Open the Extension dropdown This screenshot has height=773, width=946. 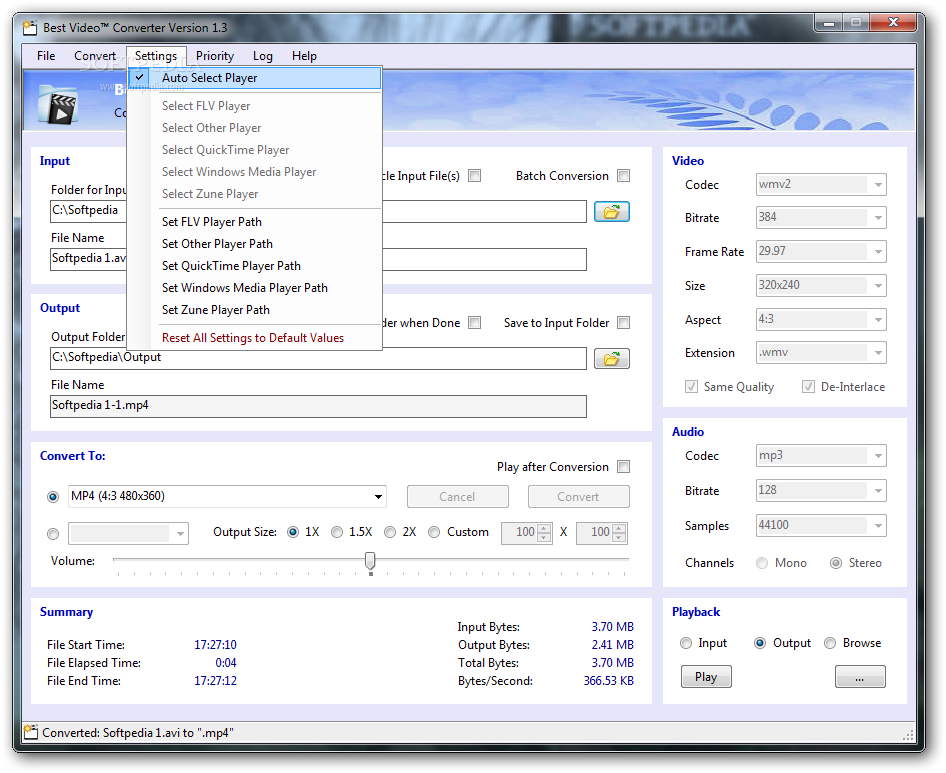click(x=878, y=352)
